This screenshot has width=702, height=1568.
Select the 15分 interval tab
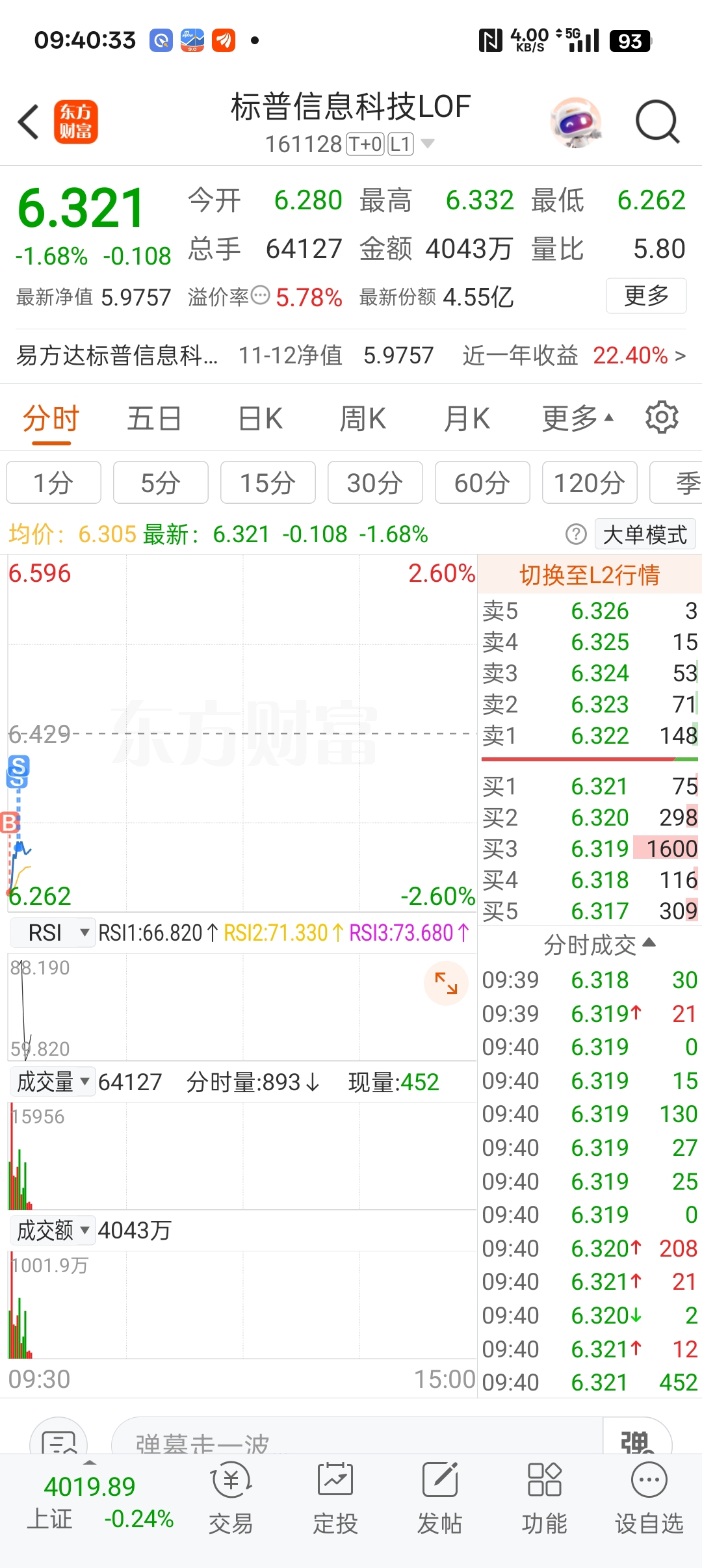[x=268, y=483]
